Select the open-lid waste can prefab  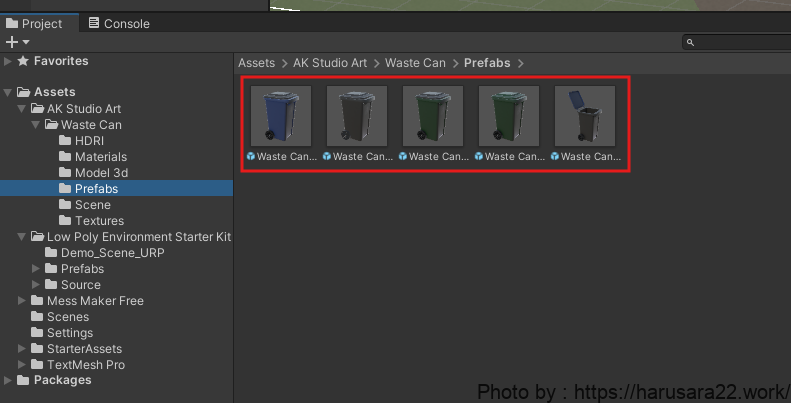pyautogui.click(x=584, y=116)
